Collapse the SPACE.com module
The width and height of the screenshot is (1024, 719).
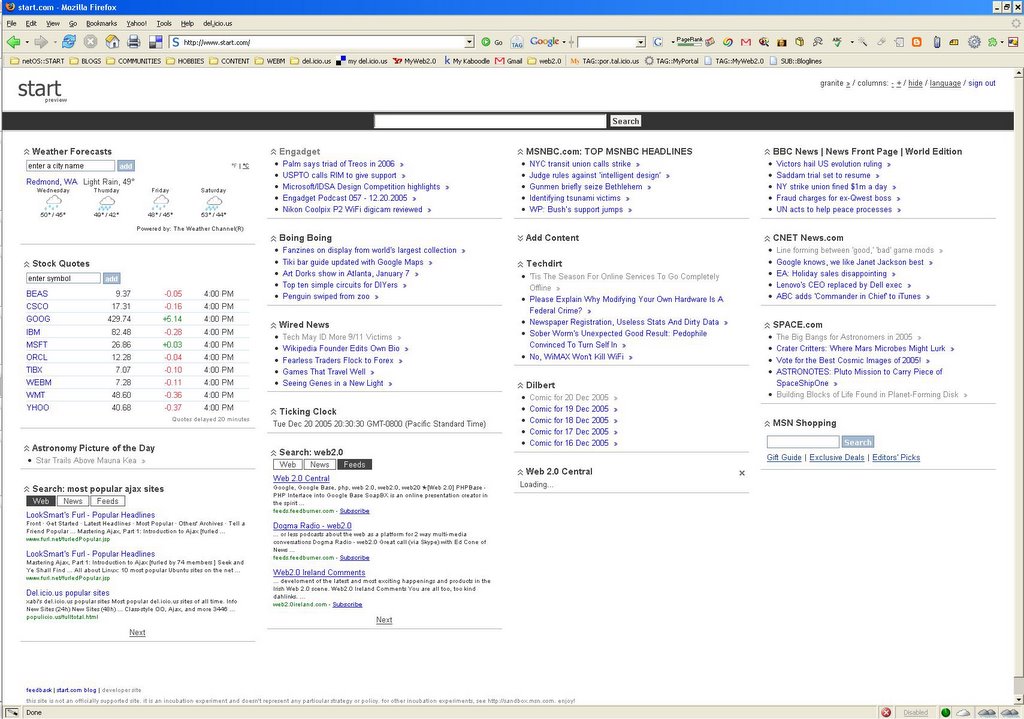pos(767,325)
